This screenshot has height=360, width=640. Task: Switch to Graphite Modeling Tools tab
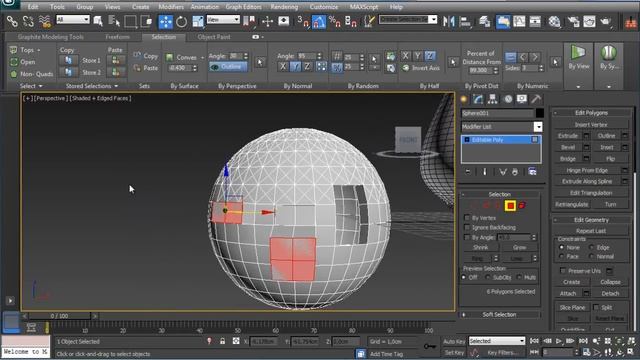click(51, 37)
